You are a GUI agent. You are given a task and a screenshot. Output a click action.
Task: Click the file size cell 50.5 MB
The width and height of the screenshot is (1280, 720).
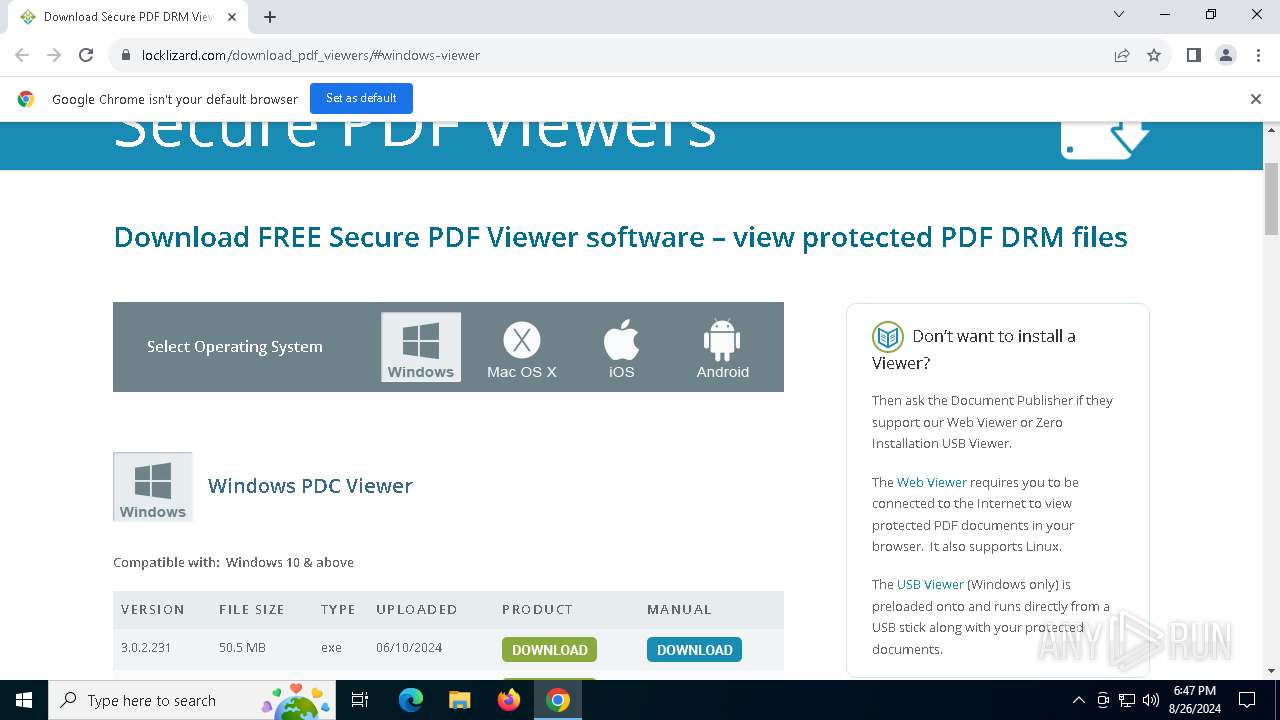[242, 648]
